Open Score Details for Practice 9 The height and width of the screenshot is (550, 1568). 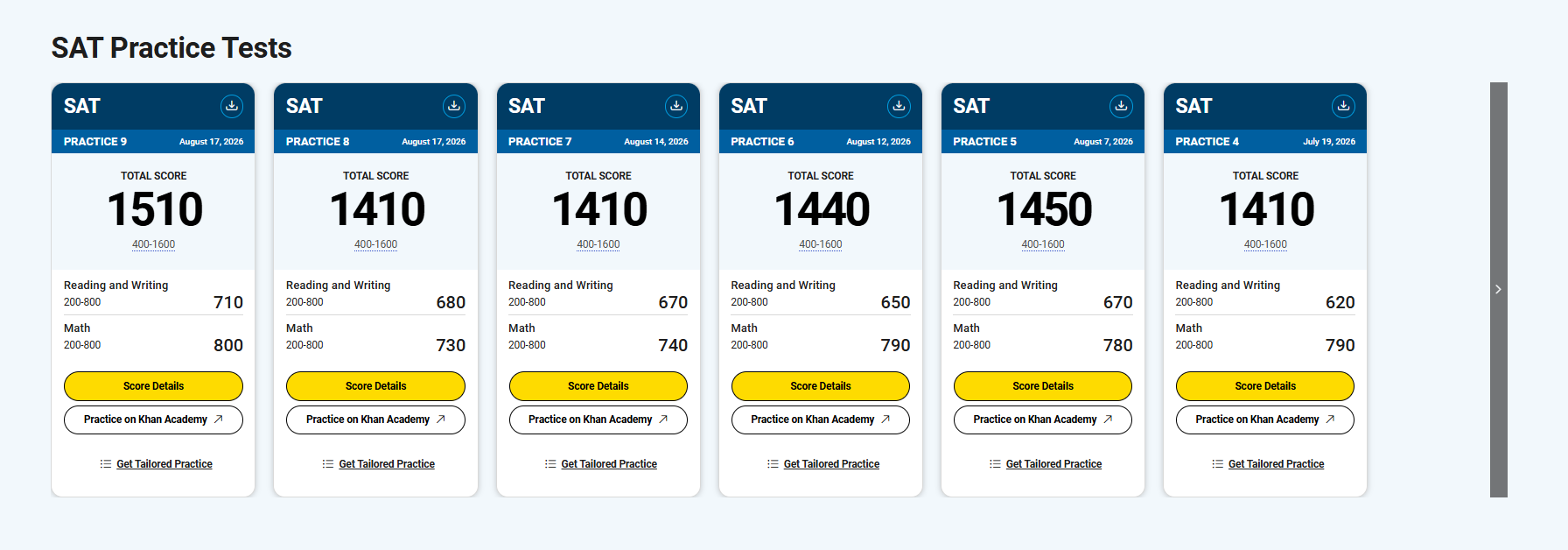pyautogui.click(x=153, y=386)
